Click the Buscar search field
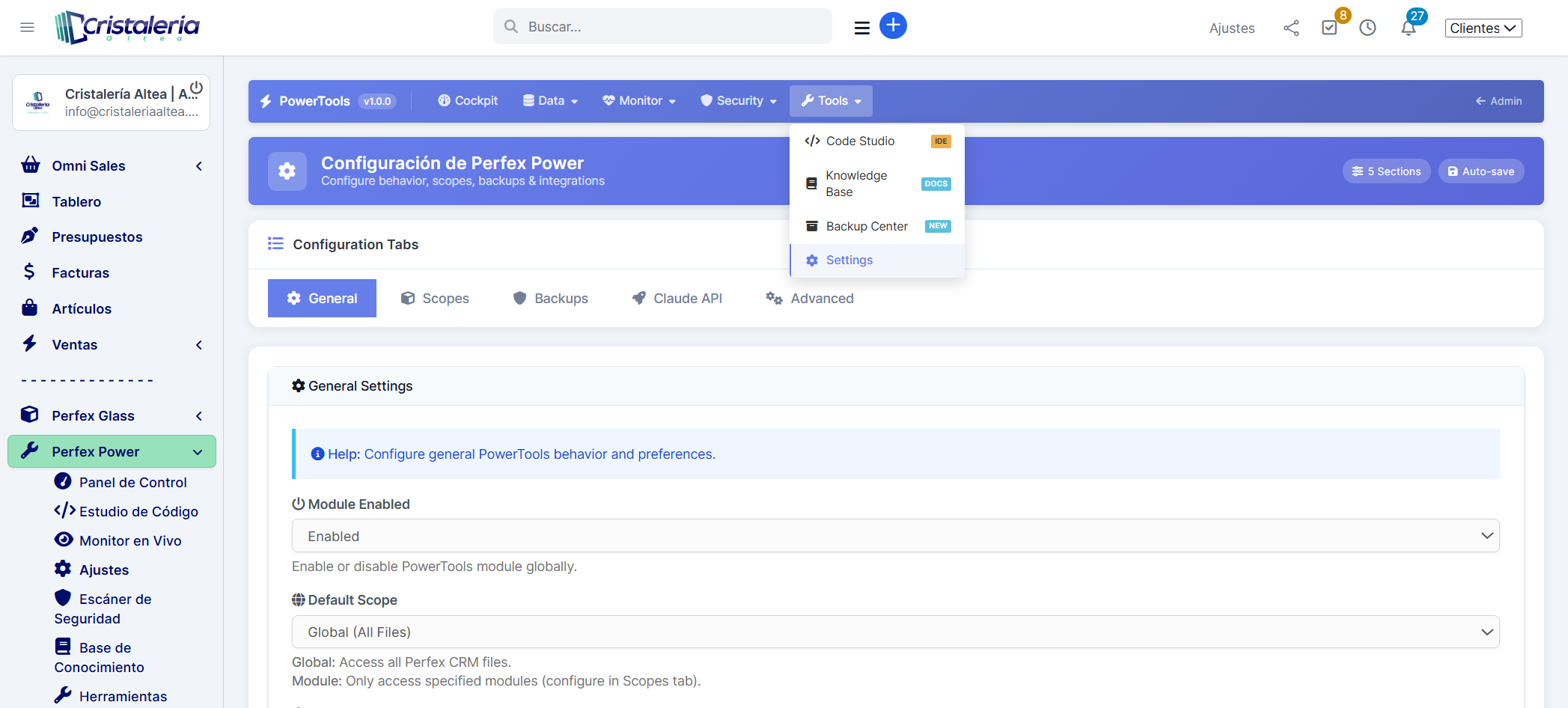 pyautogui.click(x=662, y=27)
